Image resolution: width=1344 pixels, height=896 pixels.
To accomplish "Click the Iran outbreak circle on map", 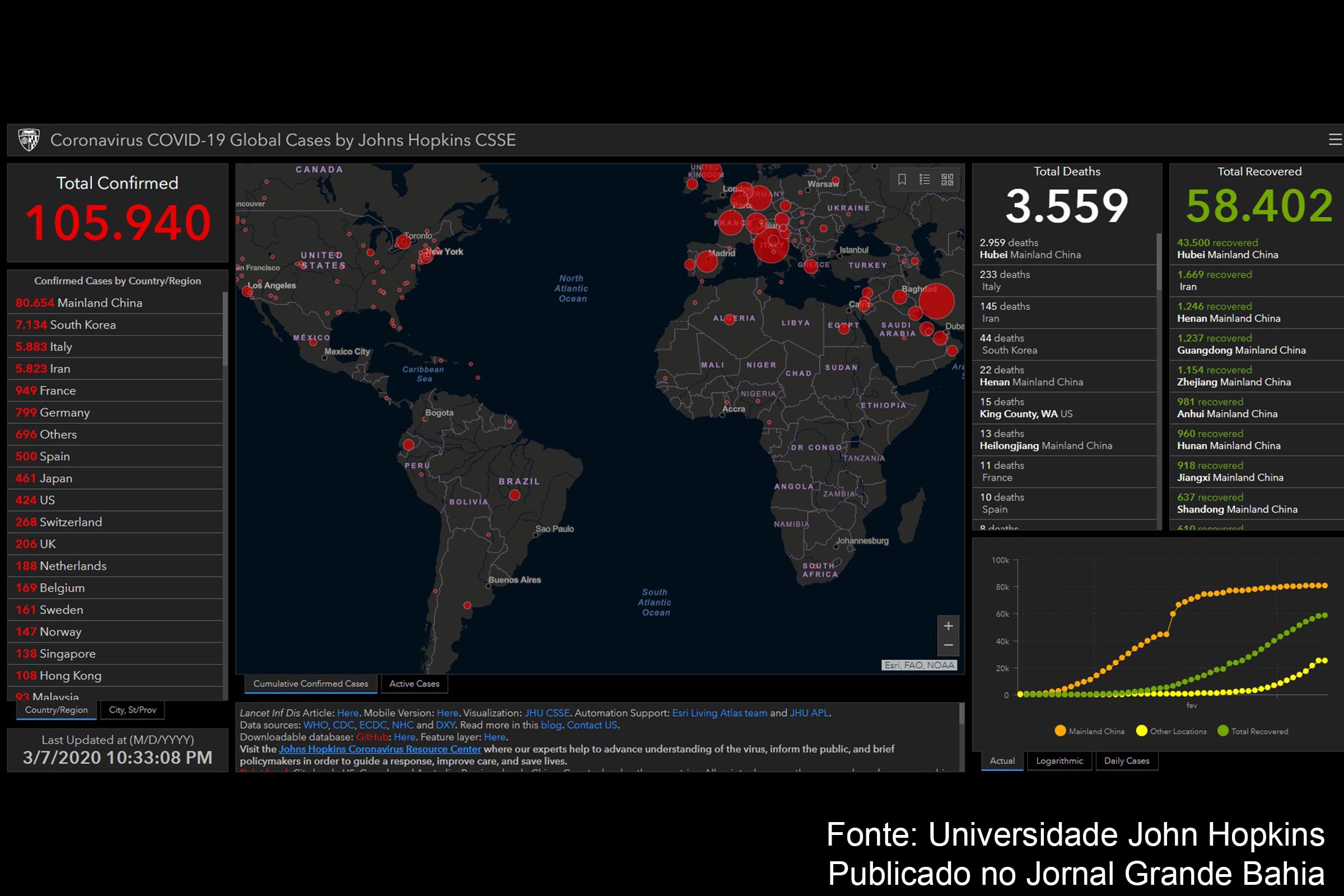I will pyautogui.click(x=936, y=301).
